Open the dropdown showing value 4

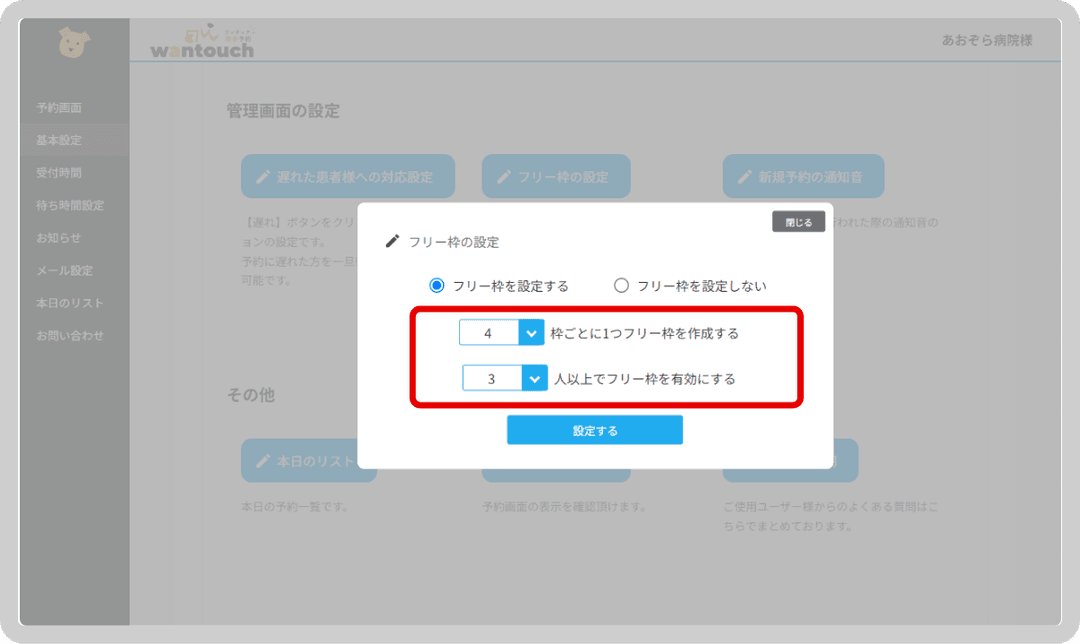530,332
